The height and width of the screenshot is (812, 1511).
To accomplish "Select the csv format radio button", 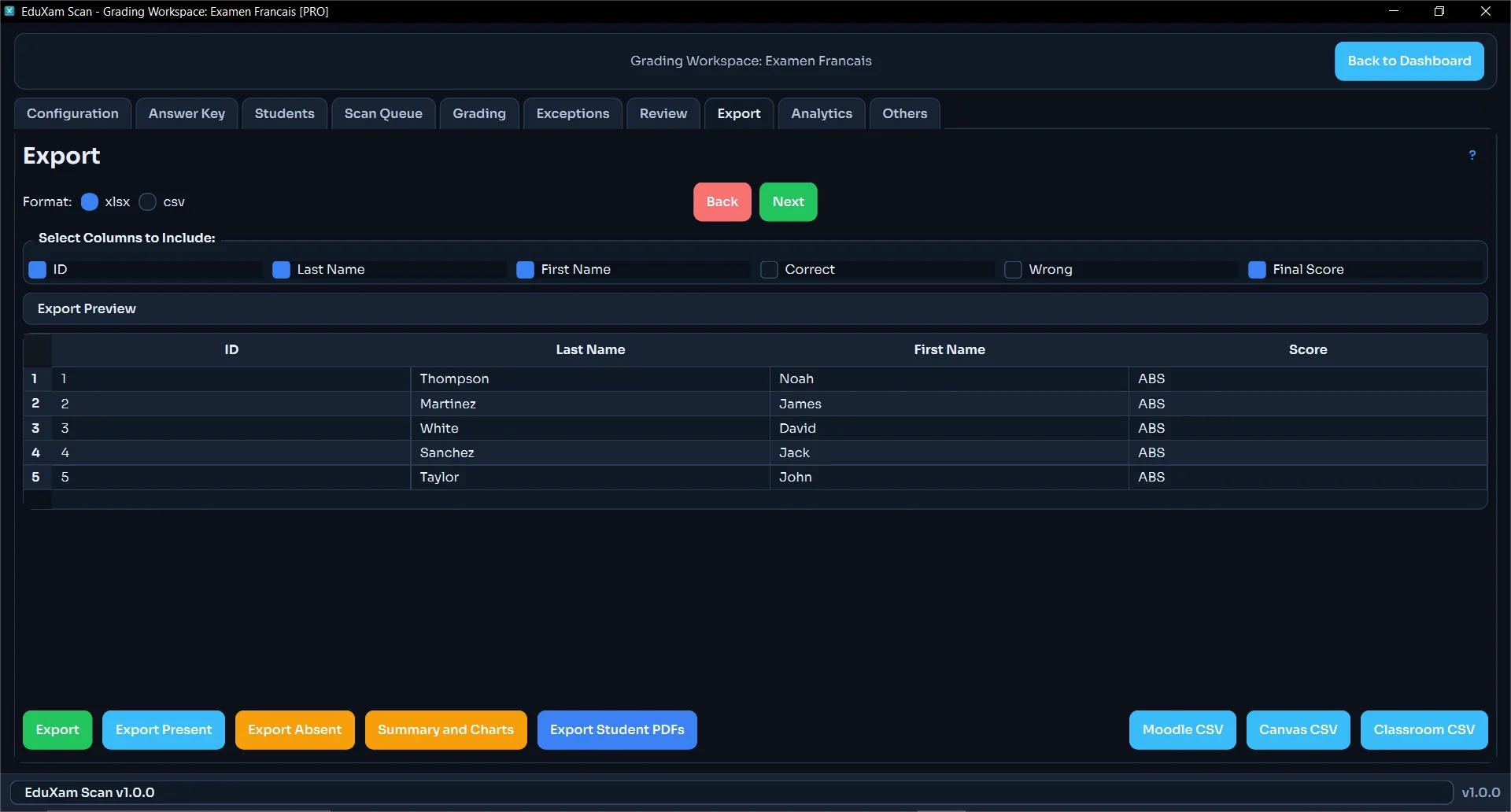I will [x=147, y=202].
